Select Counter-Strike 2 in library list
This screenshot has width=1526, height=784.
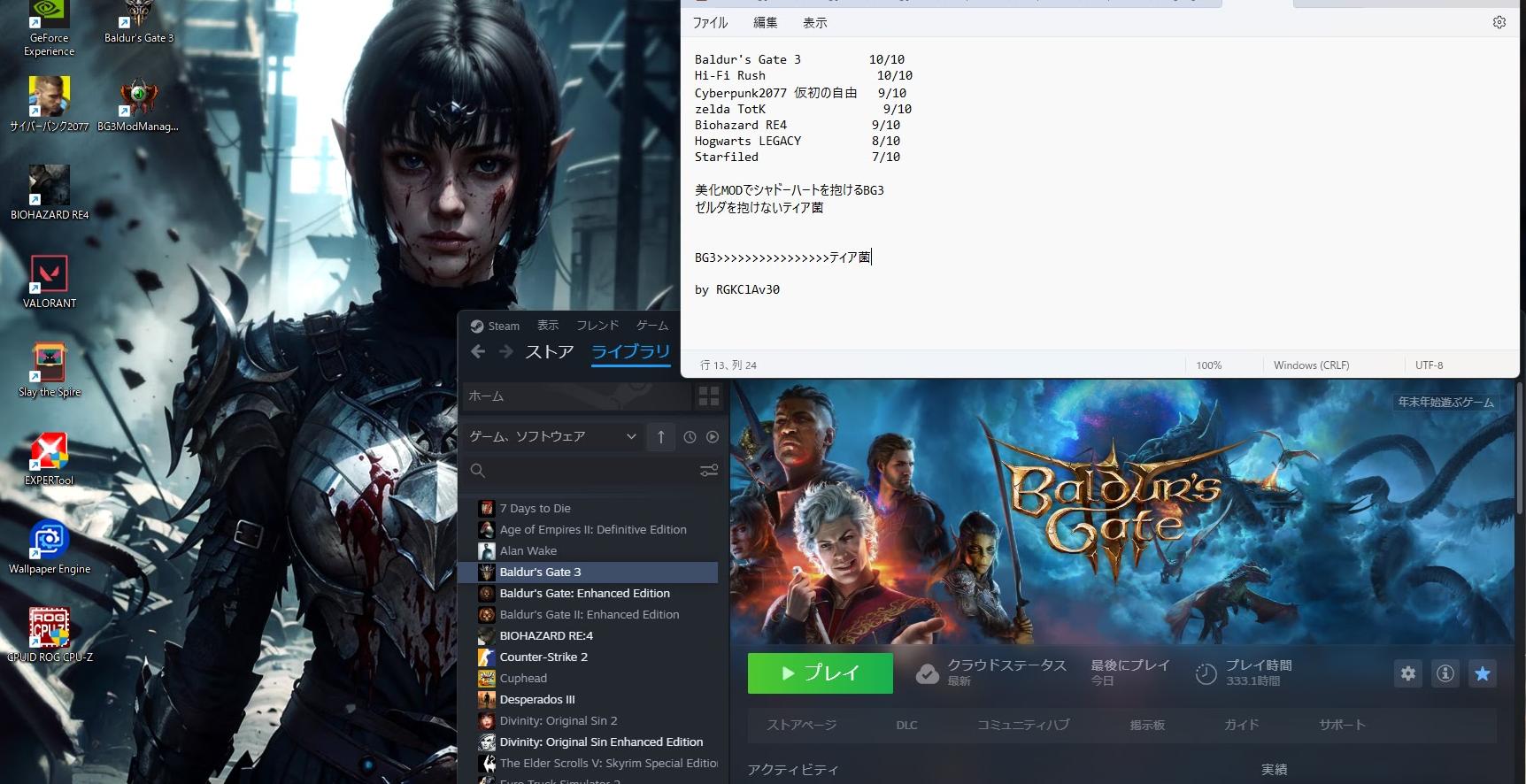click(x=589, y=657)
